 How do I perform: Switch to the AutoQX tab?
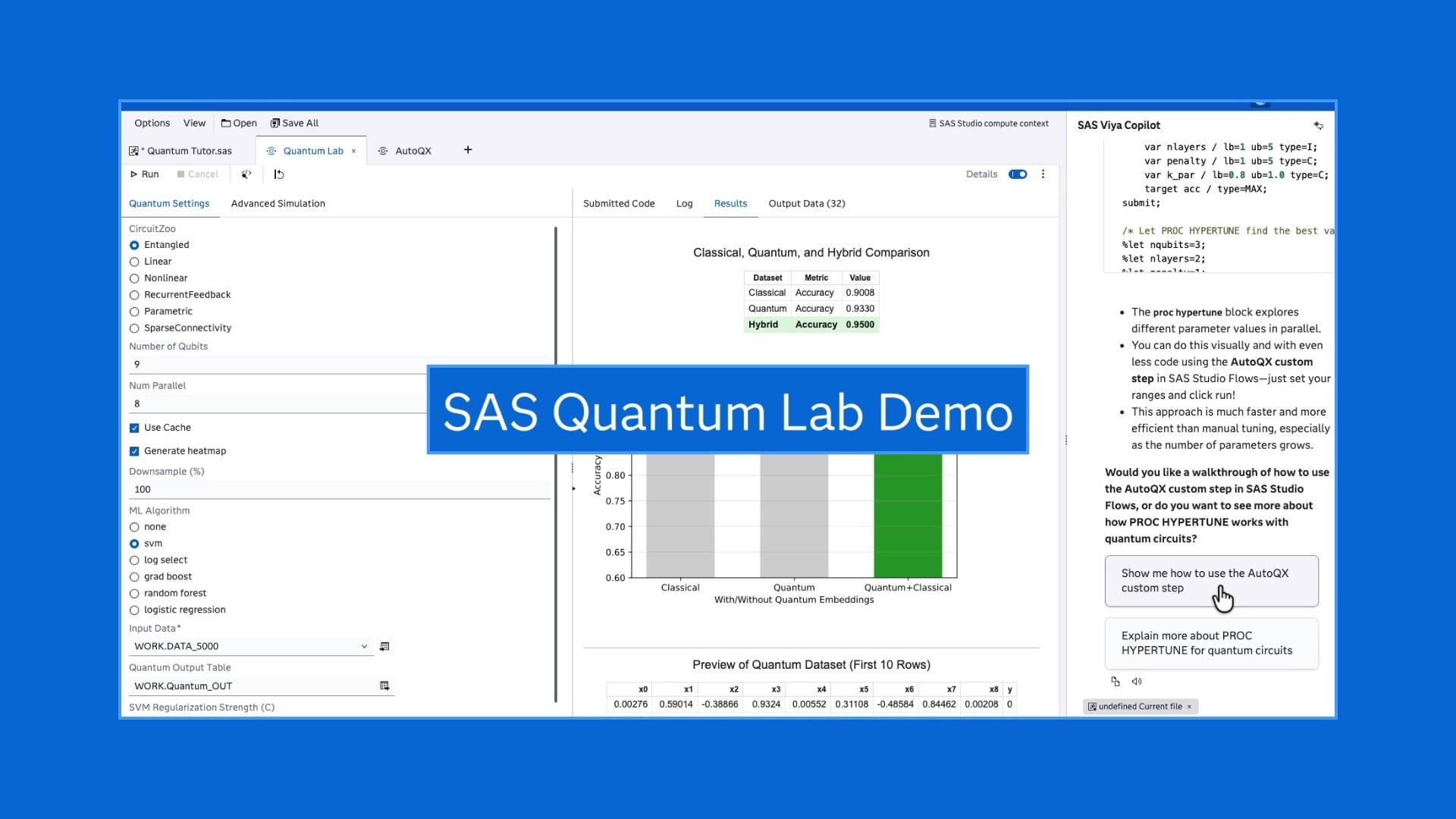coord(405,151)
